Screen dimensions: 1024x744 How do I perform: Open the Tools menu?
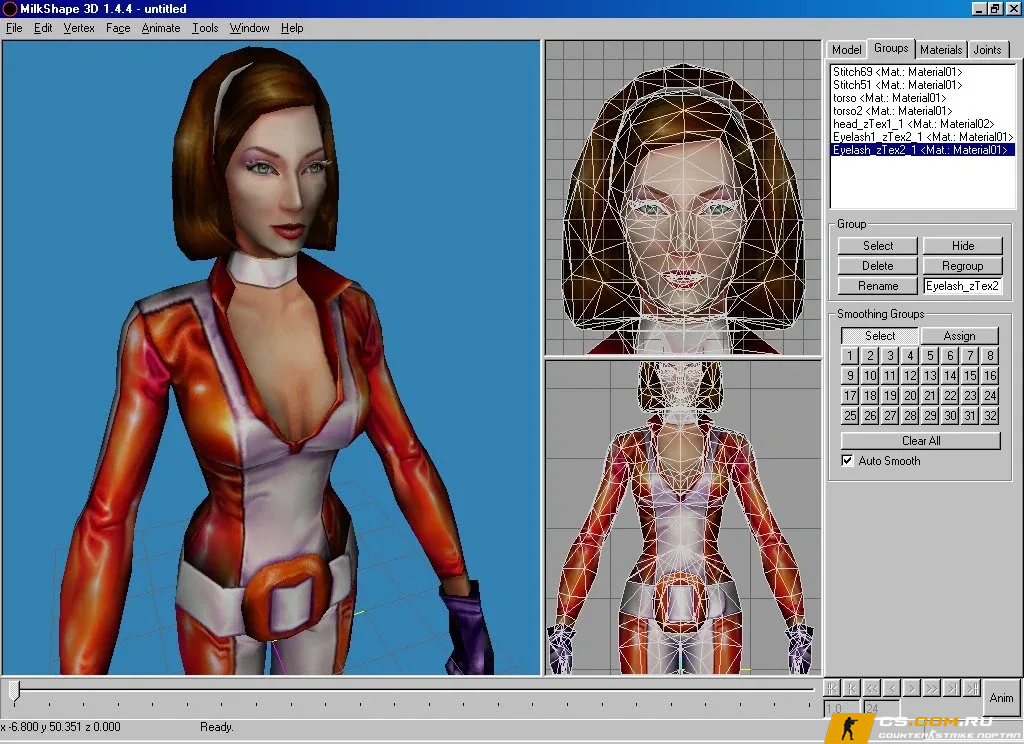pos(205,28)
